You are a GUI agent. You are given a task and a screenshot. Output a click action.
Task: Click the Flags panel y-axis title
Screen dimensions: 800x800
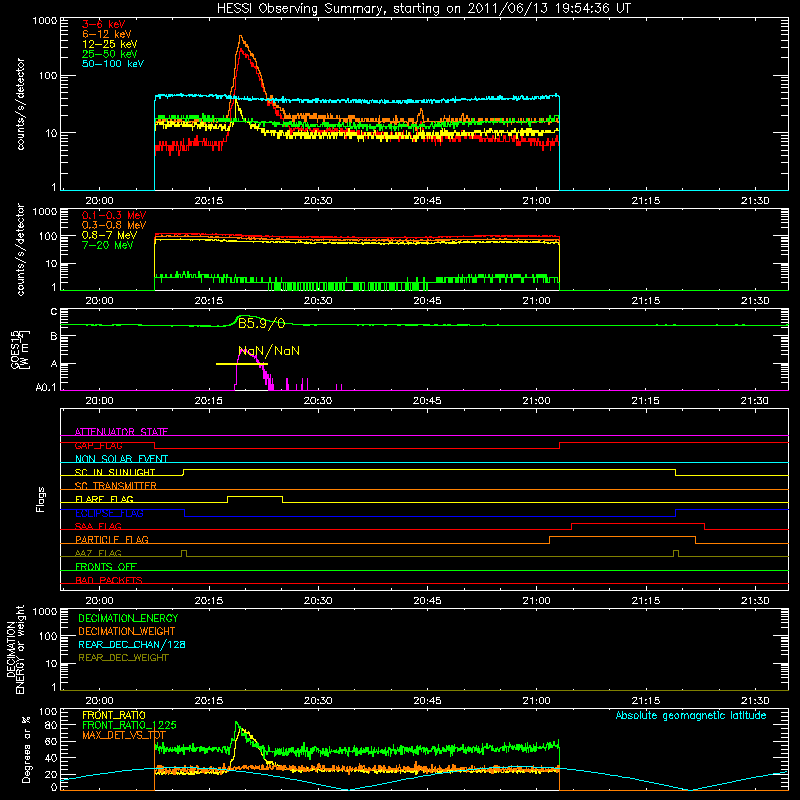pos(41,499)
